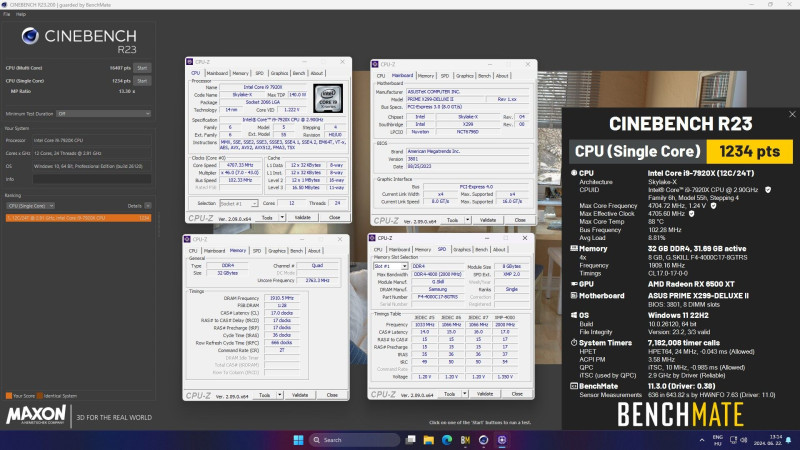The height and width of the screenshot is (450, 800).
Task: Click the title bar icon of the CPU-Z processor window
Action: (190, 62)
